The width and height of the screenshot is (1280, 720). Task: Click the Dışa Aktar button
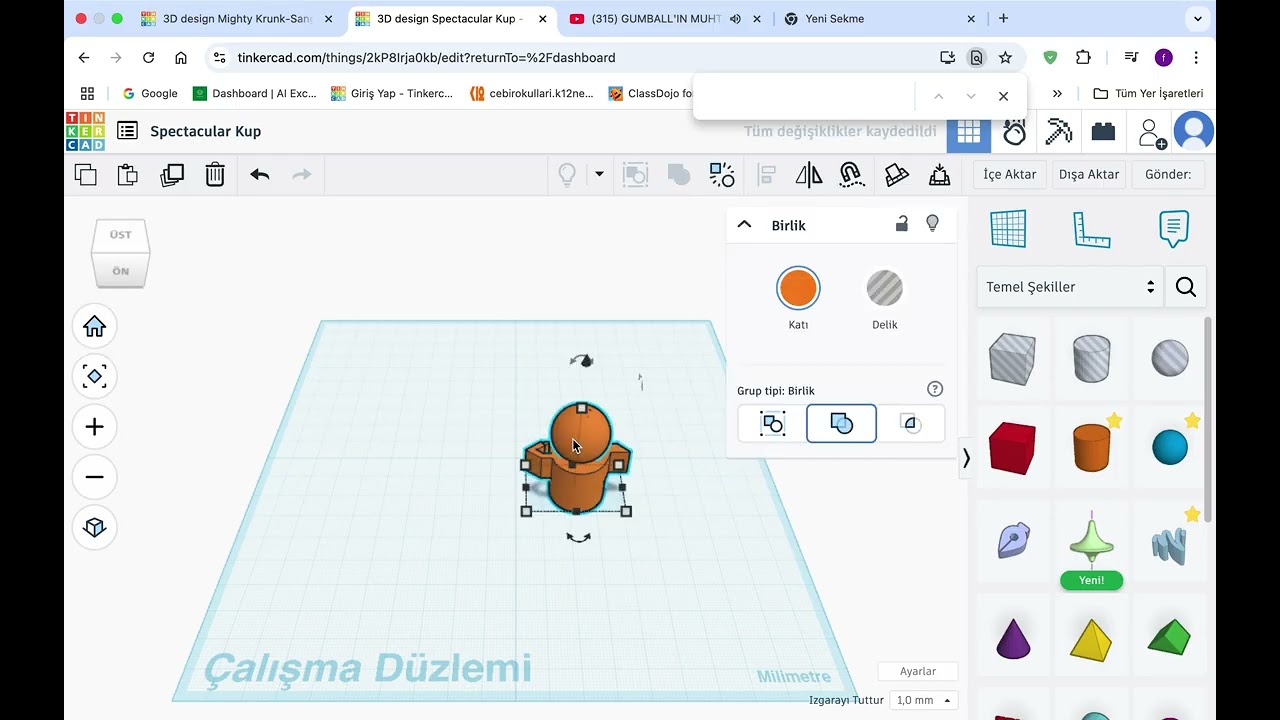pyautogui.click(x=1089, y=174)
